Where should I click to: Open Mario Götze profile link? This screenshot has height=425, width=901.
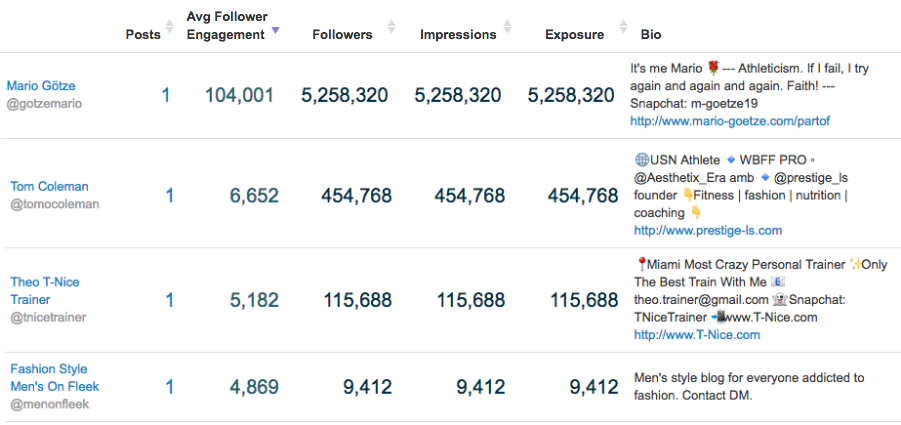(x=41, y=86)
